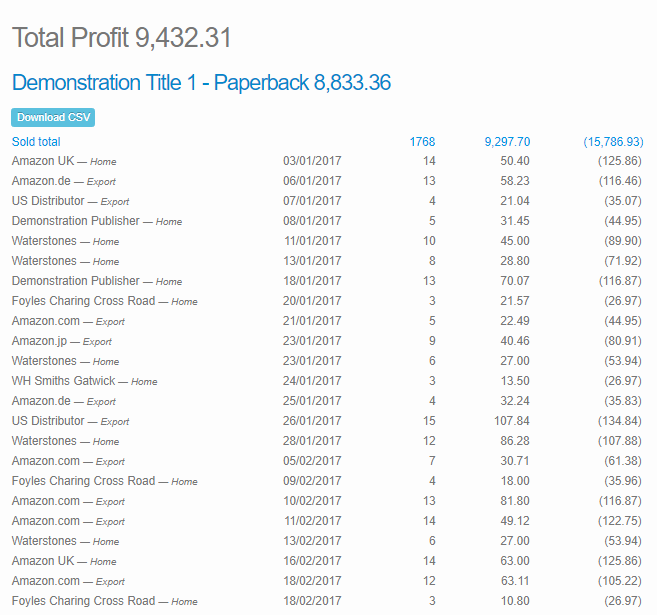
Task: Click the Download CSV button
Action: (53, 117)
